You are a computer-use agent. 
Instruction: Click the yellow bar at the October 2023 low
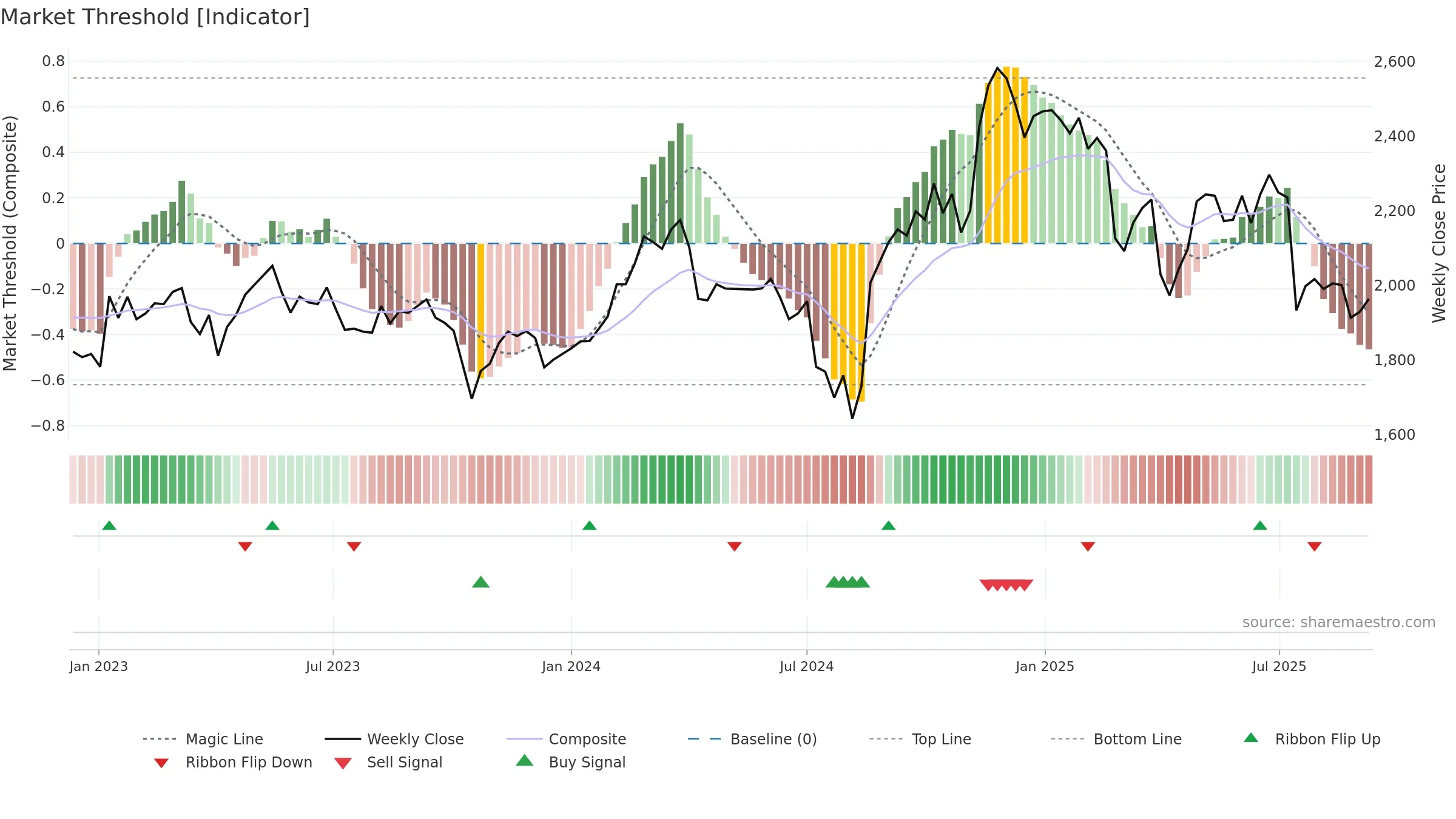click(x=481, y=311)
